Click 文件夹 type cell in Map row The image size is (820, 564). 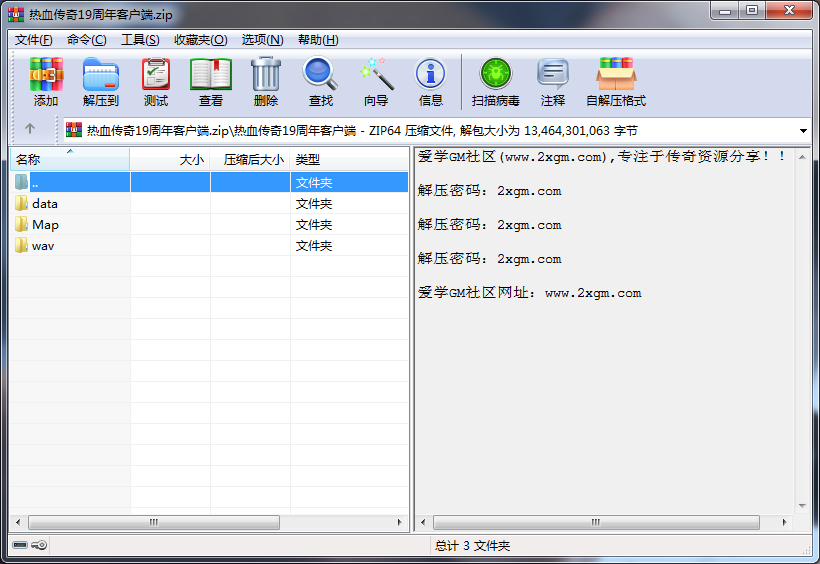(314, 224)
